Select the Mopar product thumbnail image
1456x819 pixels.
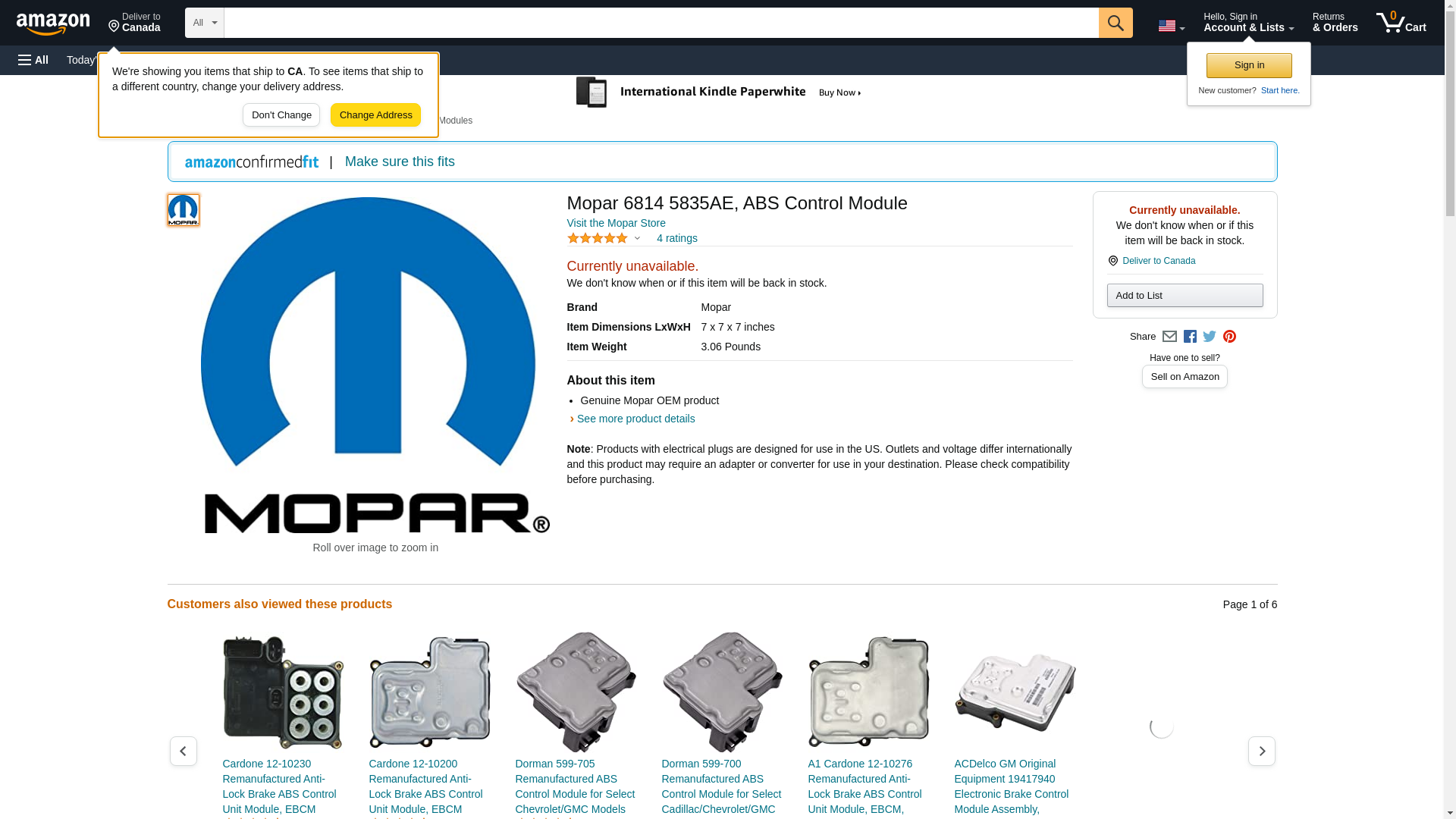click(184, 210)
